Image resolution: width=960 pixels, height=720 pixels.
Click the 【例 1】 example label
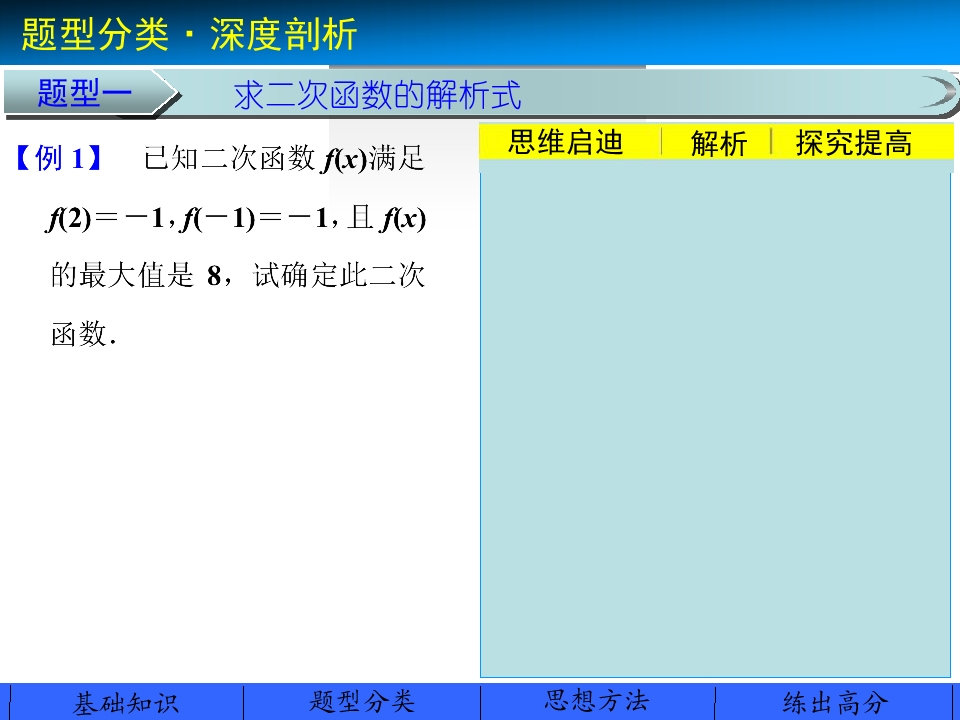point(58,158)
